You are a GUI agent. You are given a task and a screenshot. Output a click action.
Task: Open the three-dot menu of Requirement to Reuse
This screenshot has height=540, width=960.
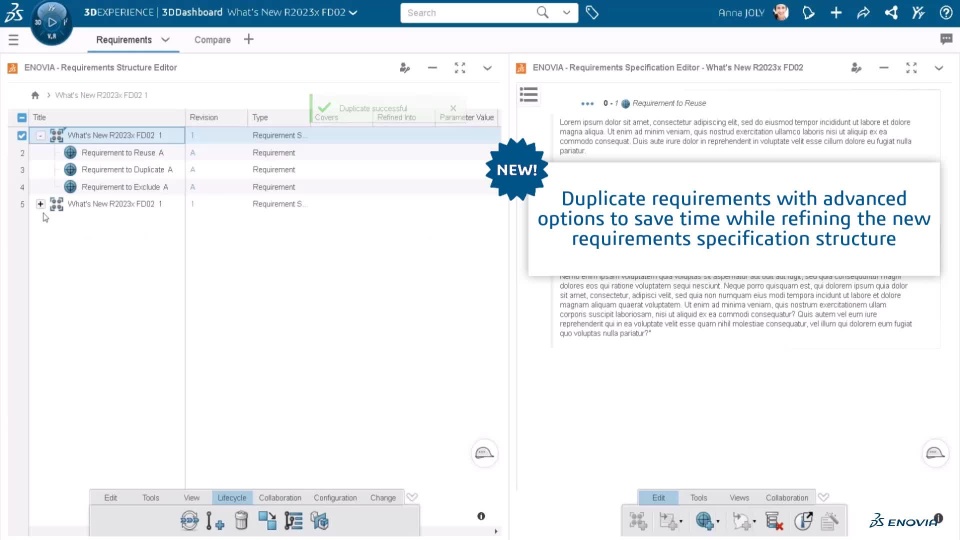point(587,103)
